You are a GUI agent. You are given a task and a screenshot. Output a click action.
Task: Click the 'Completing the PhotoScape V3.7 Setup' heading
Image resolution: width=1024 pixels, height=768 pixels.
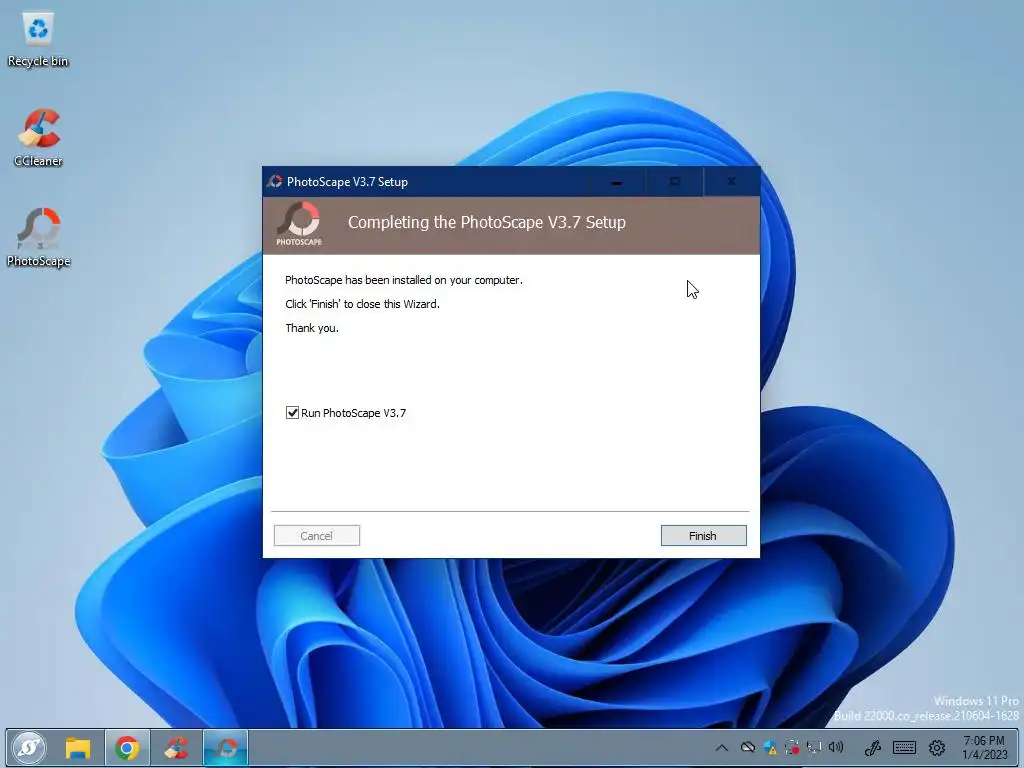click(487, 223)
